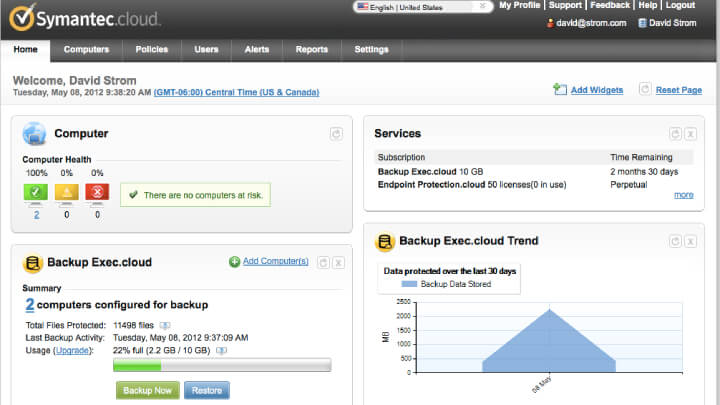Screen dimensions: 720x405
Task: Click the Upgrade usage link
Action: pos(72,350)
